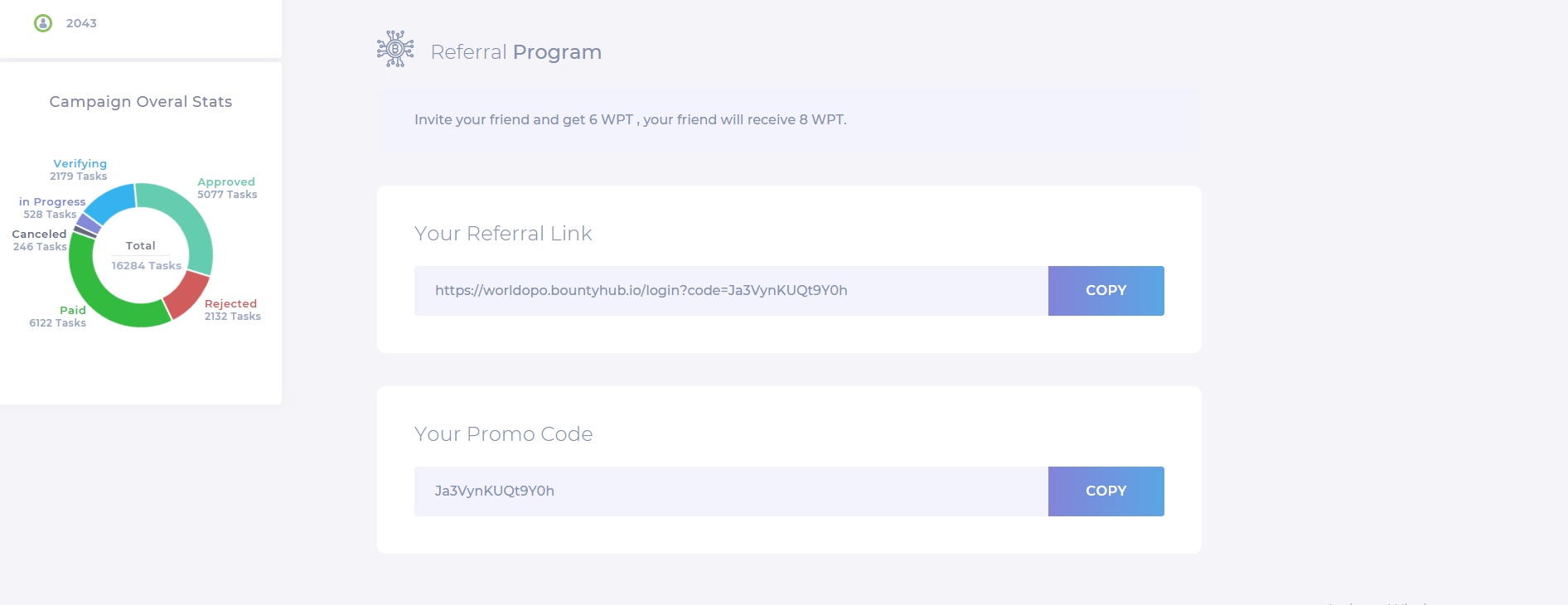Click the purple in Progress chart segment
The image size is (1568, 605).
point(89,223)
